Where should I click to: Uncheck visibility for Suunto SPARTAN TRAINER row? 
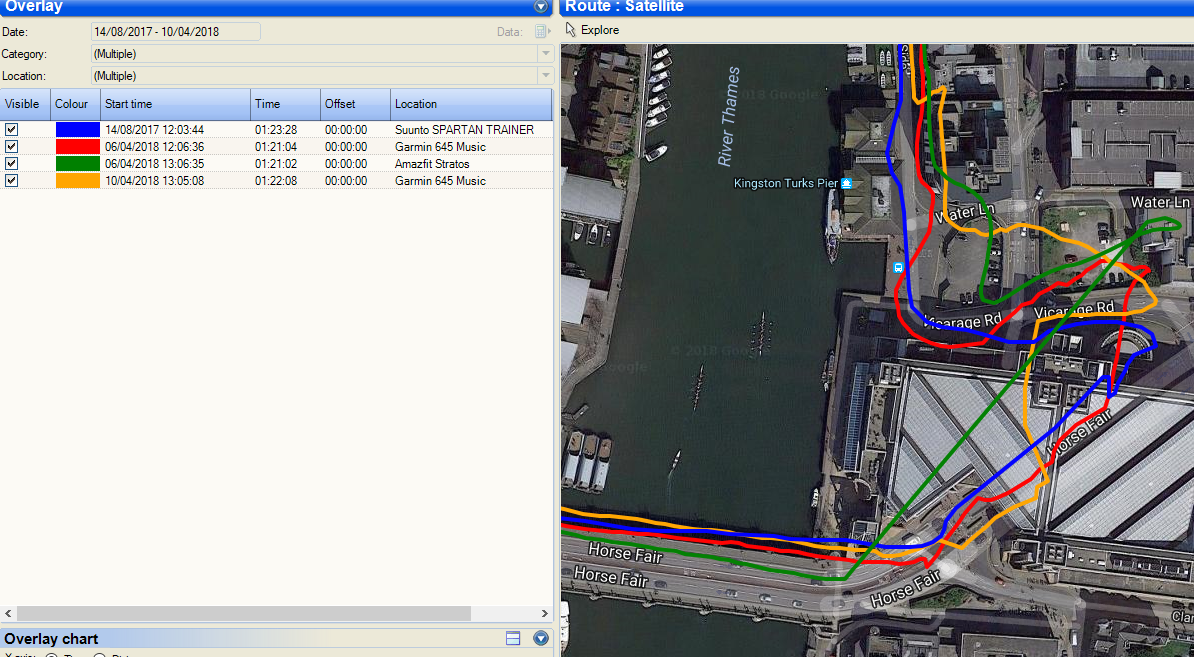click(x=11, y=129)
